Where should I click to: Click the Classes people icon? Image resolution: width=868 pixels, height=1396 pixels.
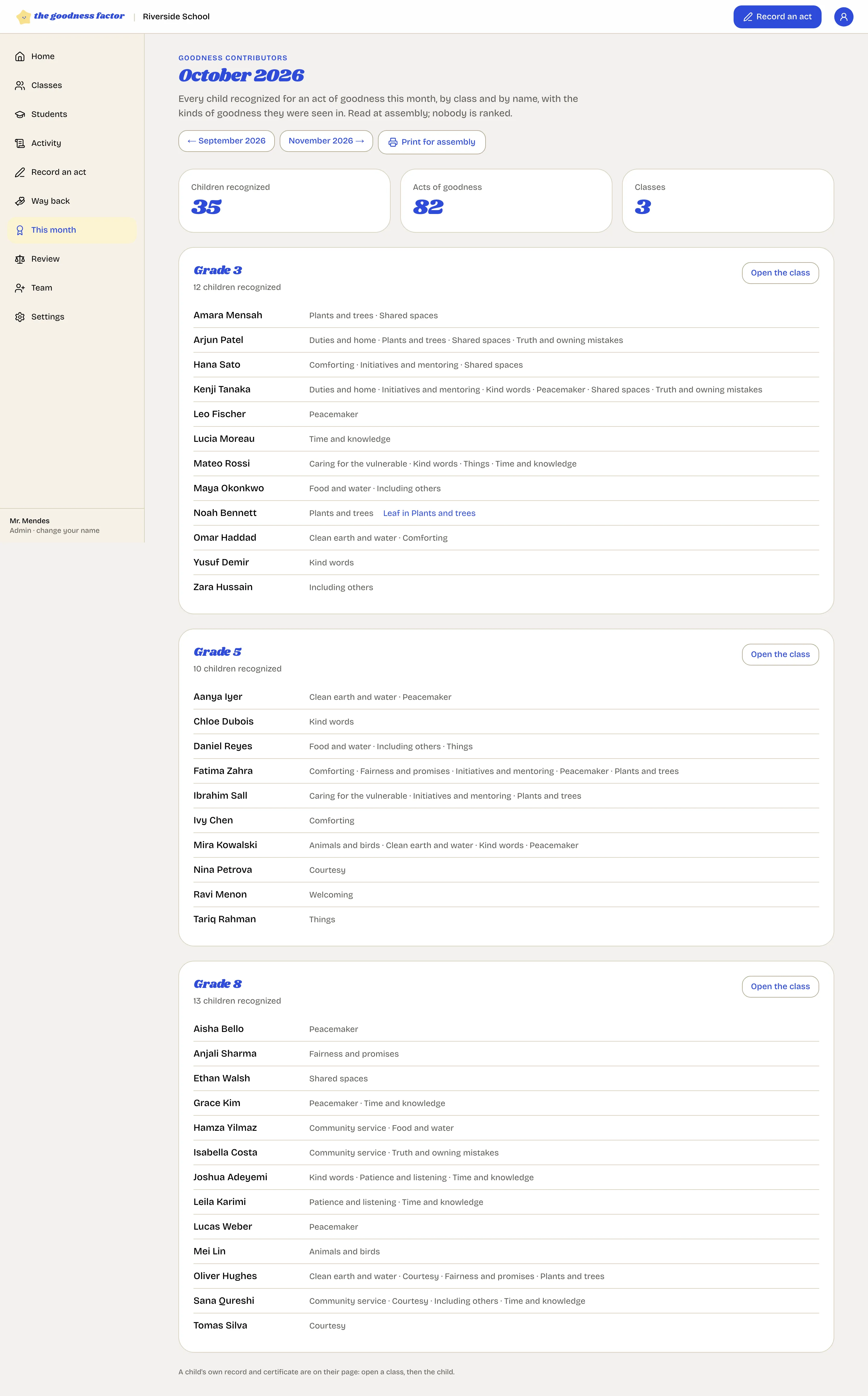(x=20, y=86)
